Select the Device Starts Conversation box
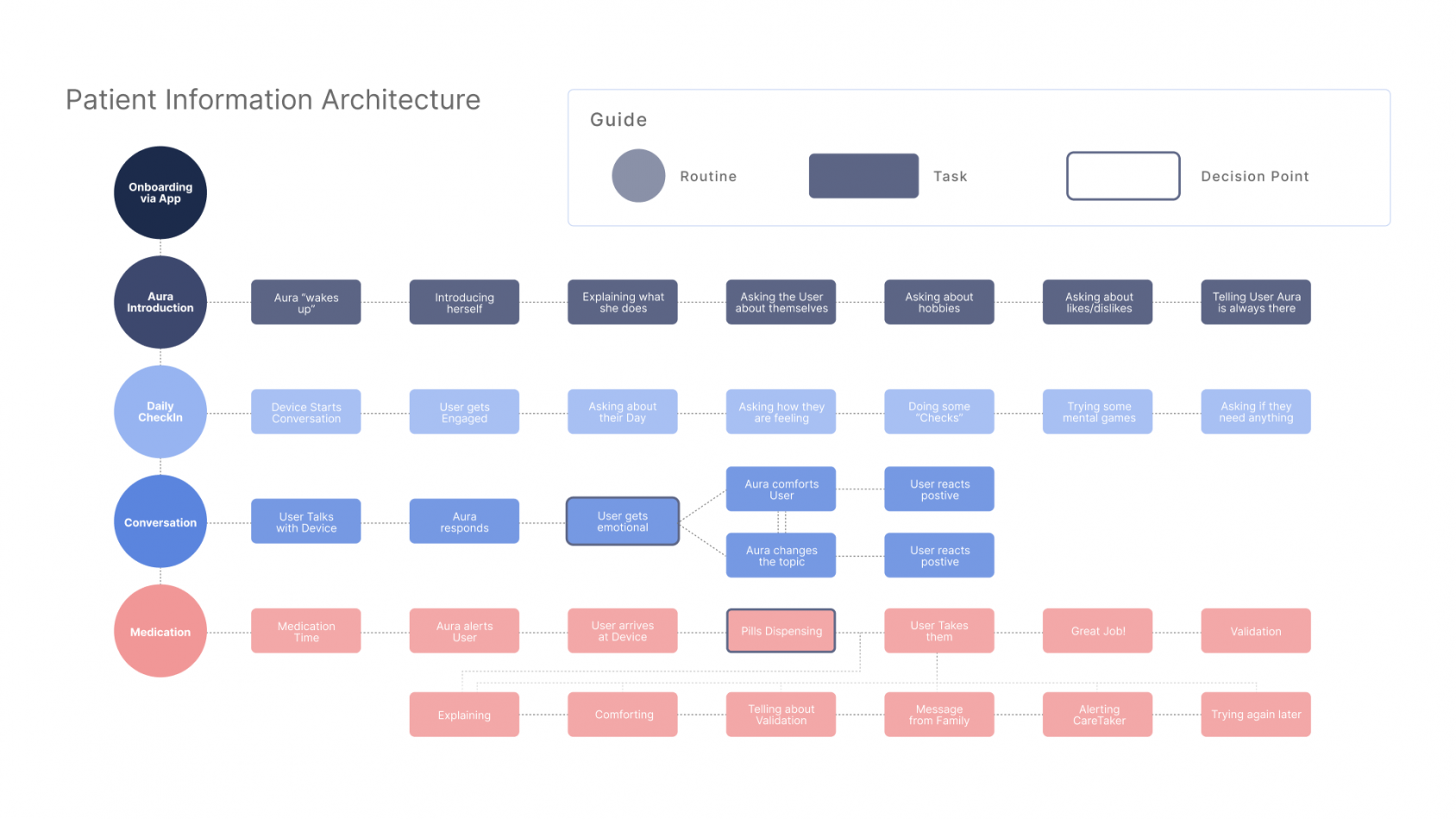 pyautogui.click(x=306, y=411)
